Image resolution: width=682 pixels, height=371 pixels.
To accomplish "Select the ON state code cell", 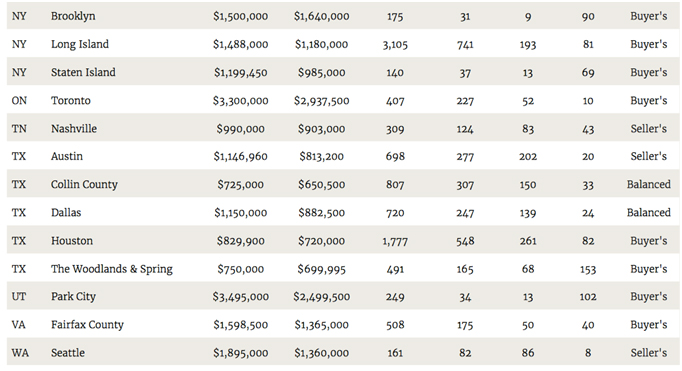I will 19,100.
